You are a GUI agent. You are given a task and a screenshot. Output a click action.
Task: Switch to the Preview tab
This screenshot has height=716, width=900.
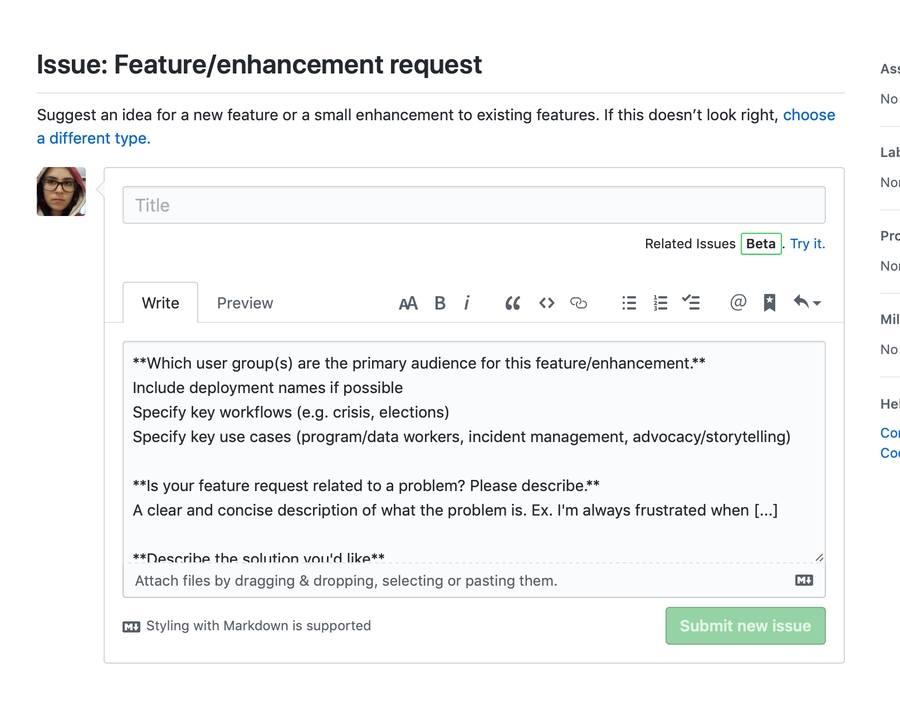244,302
